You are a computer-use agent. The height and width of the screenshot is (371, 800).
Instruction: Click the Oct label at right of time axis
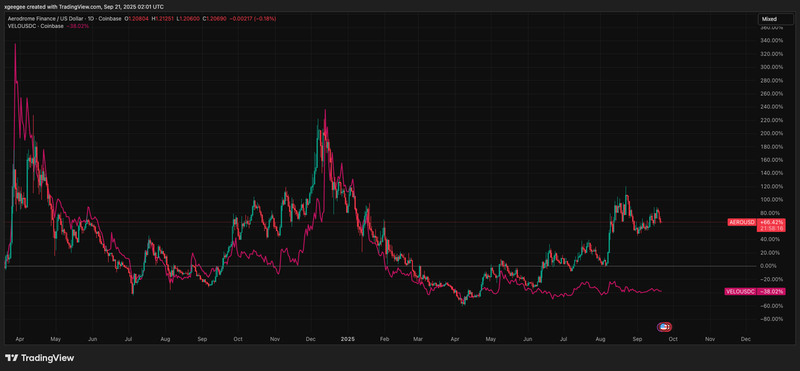673,338
